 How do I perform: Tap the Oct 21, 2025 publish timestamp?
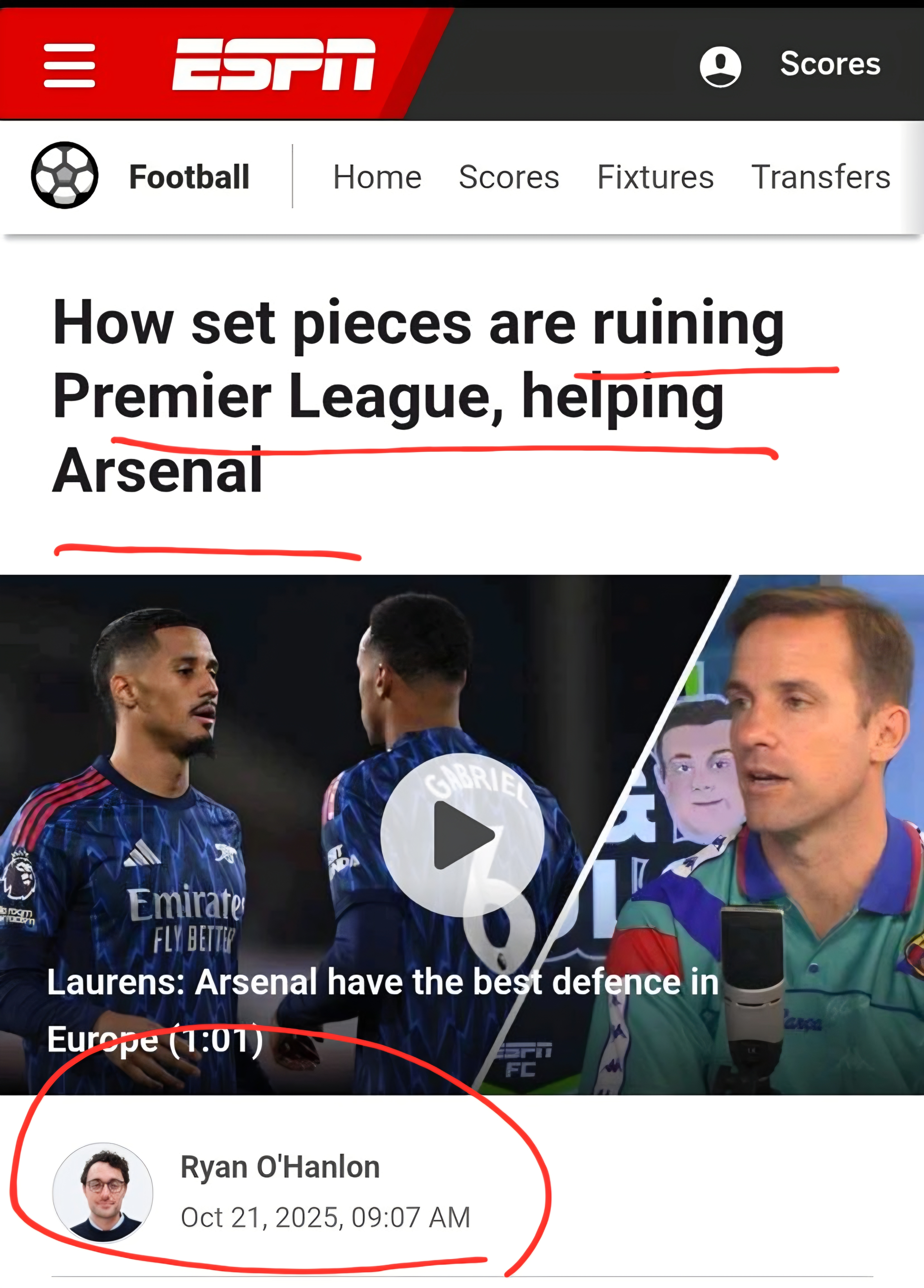(x=325, y=1218)
